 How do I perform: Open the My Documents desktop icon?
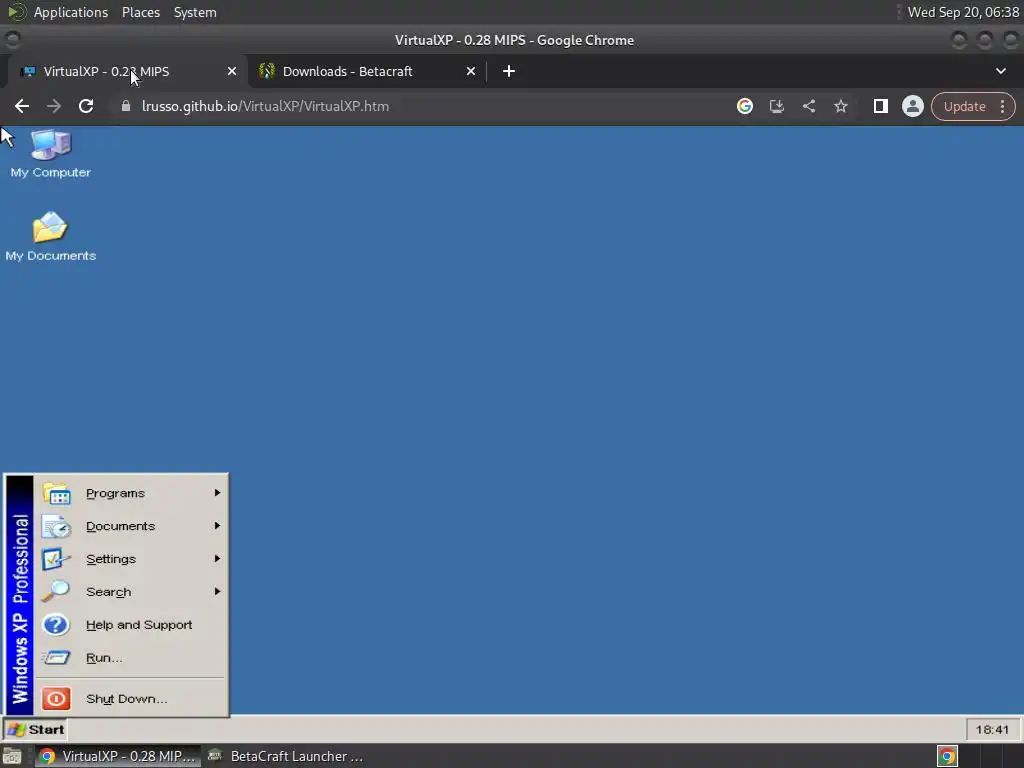tap(50, 236)
